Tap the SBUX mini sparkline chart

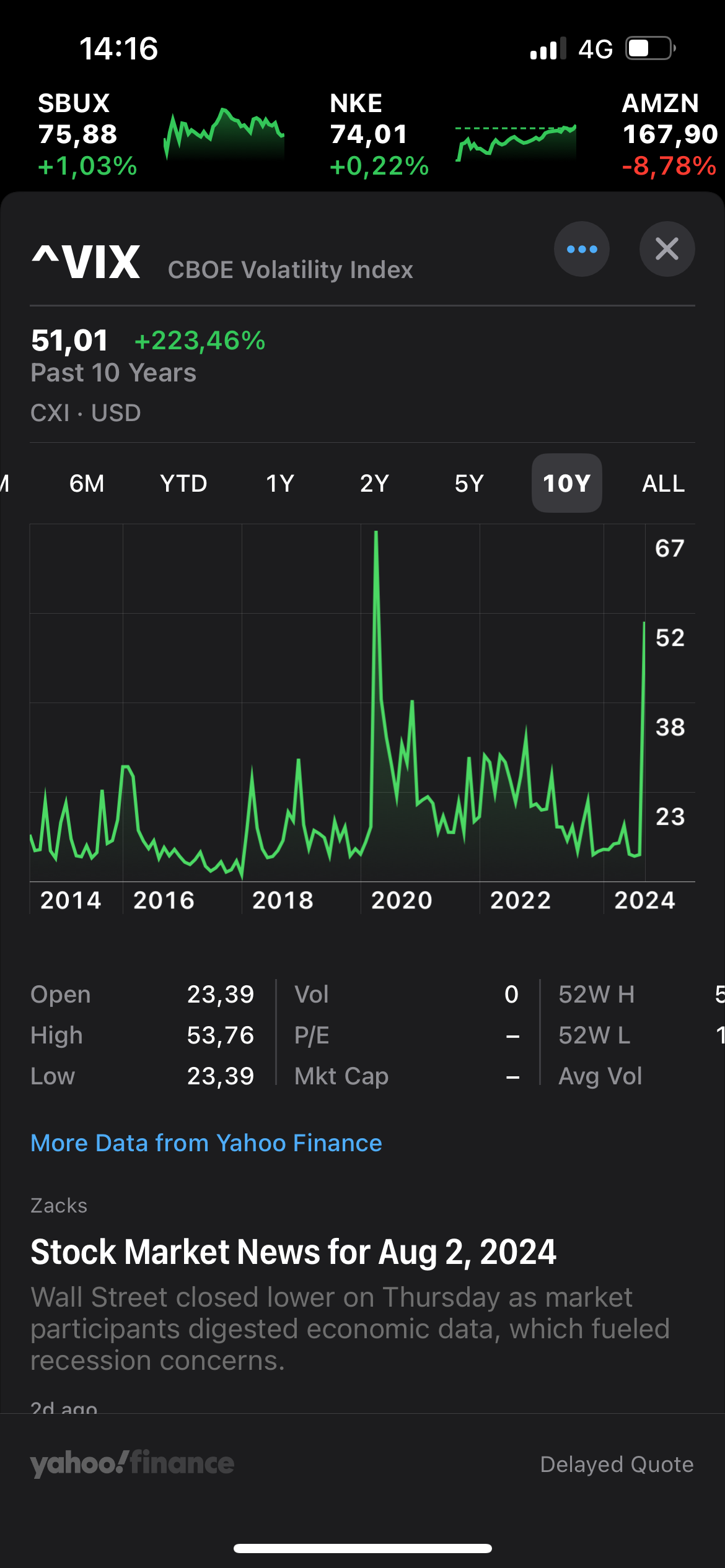224,133
